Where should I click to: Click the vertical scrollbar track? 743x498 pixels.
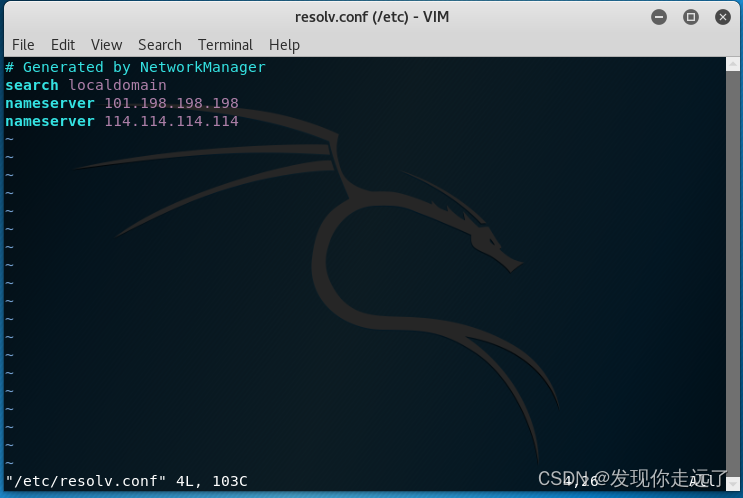(x=733, y=274)
